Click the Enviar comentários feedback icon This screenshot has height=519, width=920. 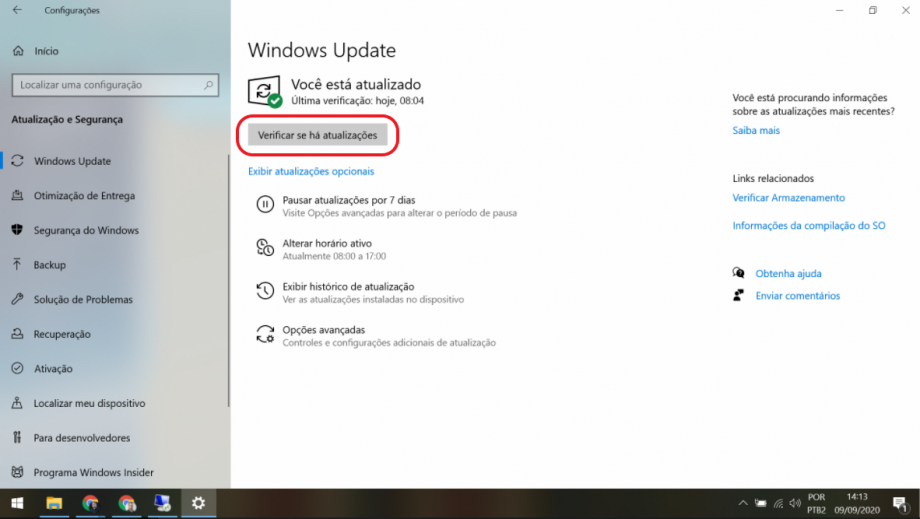click(x=739, y=296)
